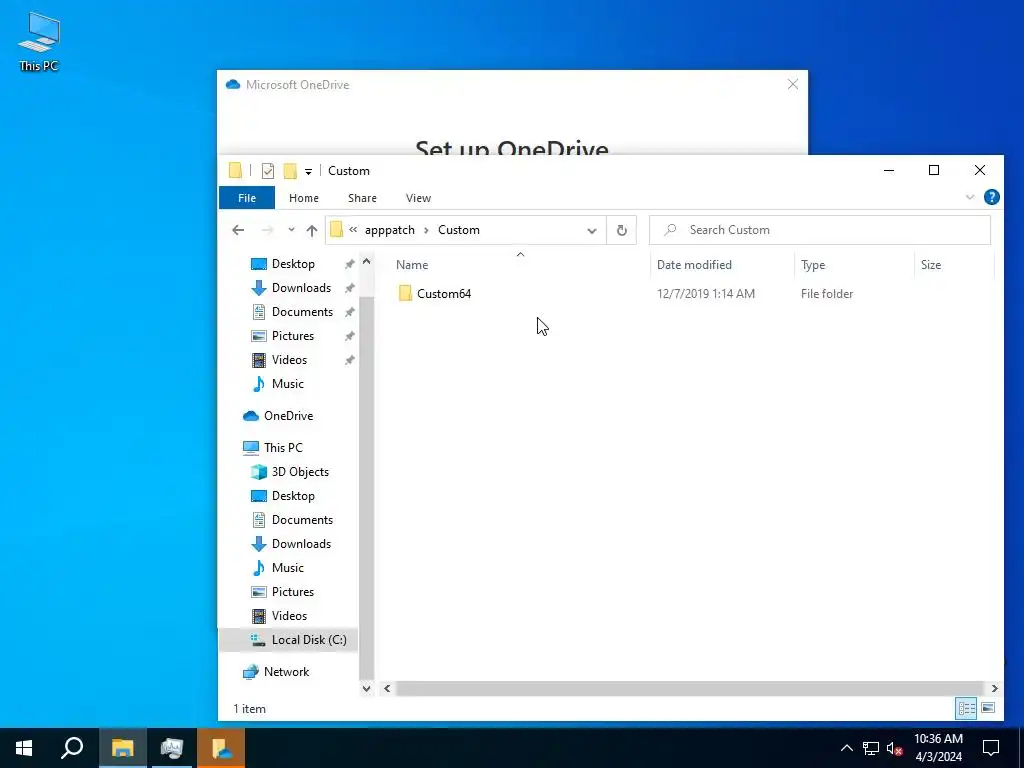Screen dimensions: 1024x768
Task: Open This PC desktop icon
Action: coord(39,41)
